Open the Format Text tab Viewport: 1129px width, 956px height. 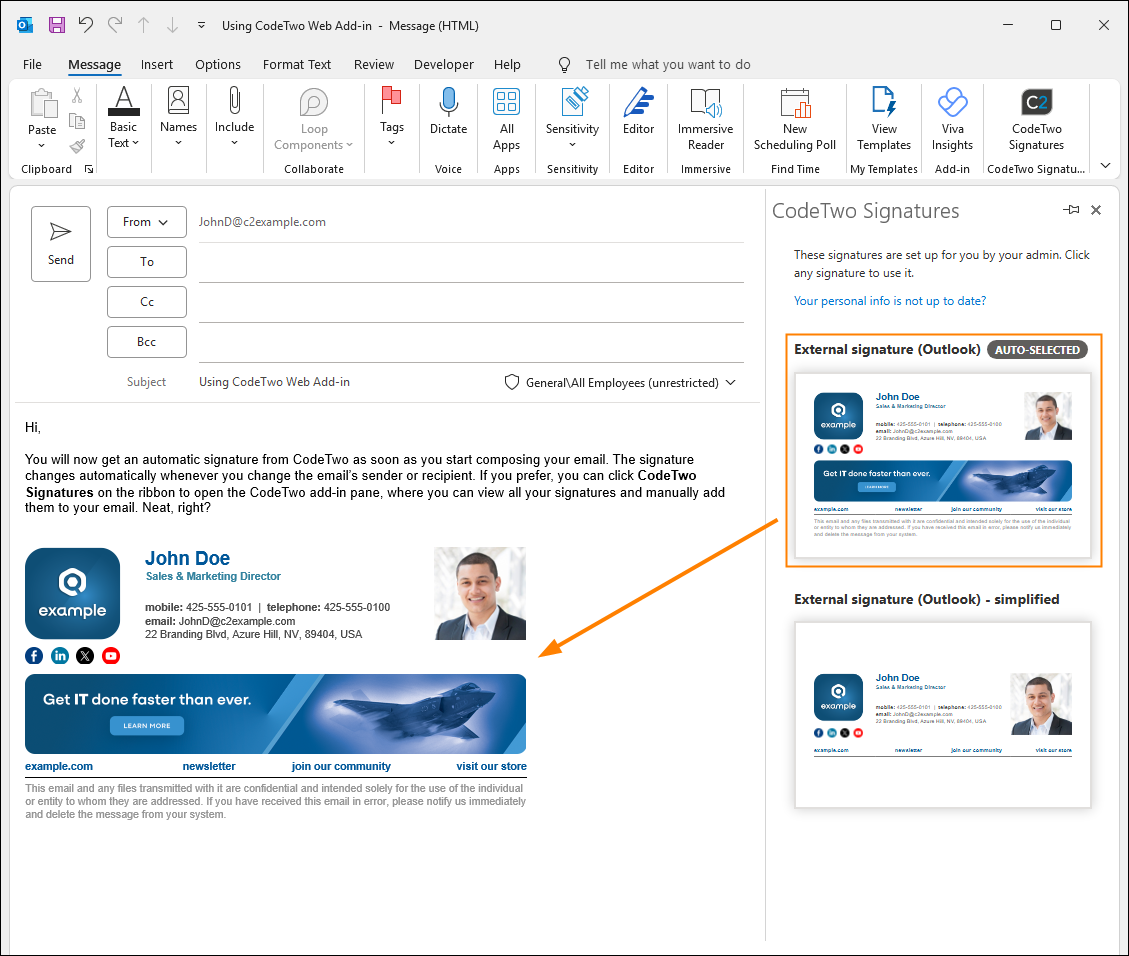[297, 64]
